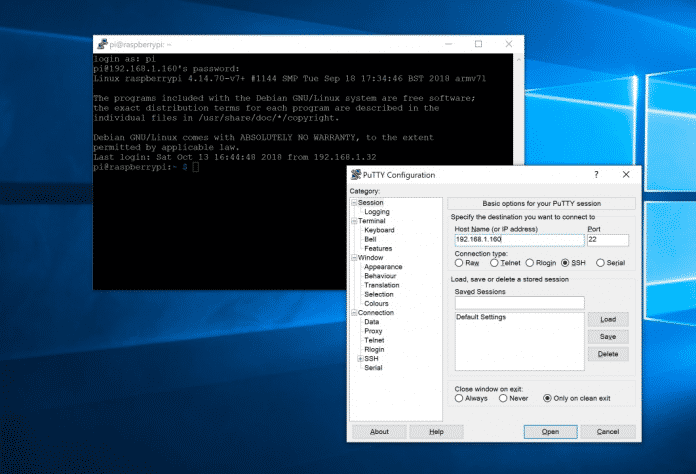696x474 pixels.
Task: Click the PuTTY icon in Configuration title bar
Action: click(x=357, y=175)
